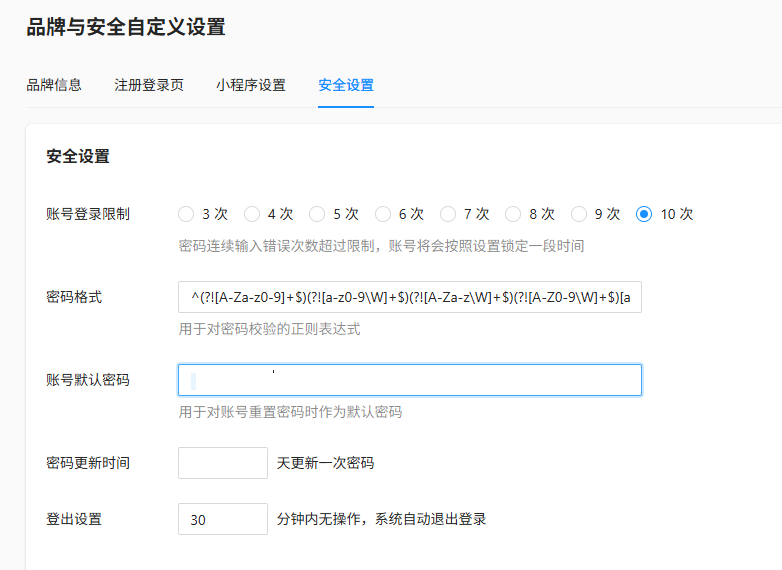The width and height of the screenshot is (782, 570).
Task: Click the 密码格式 label
Action: coord(74,297)
